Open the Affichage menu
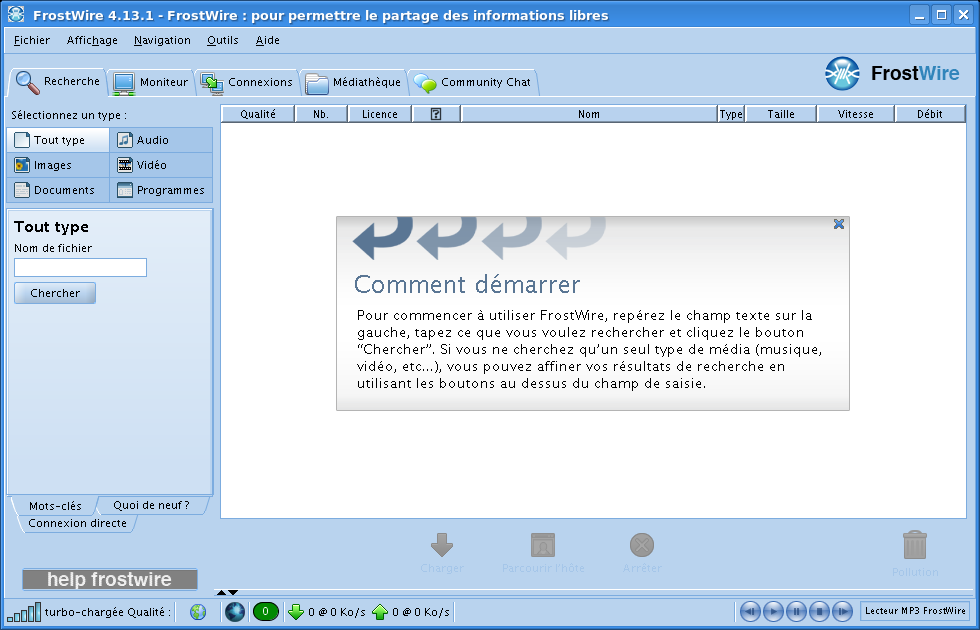 coord(92,40)
